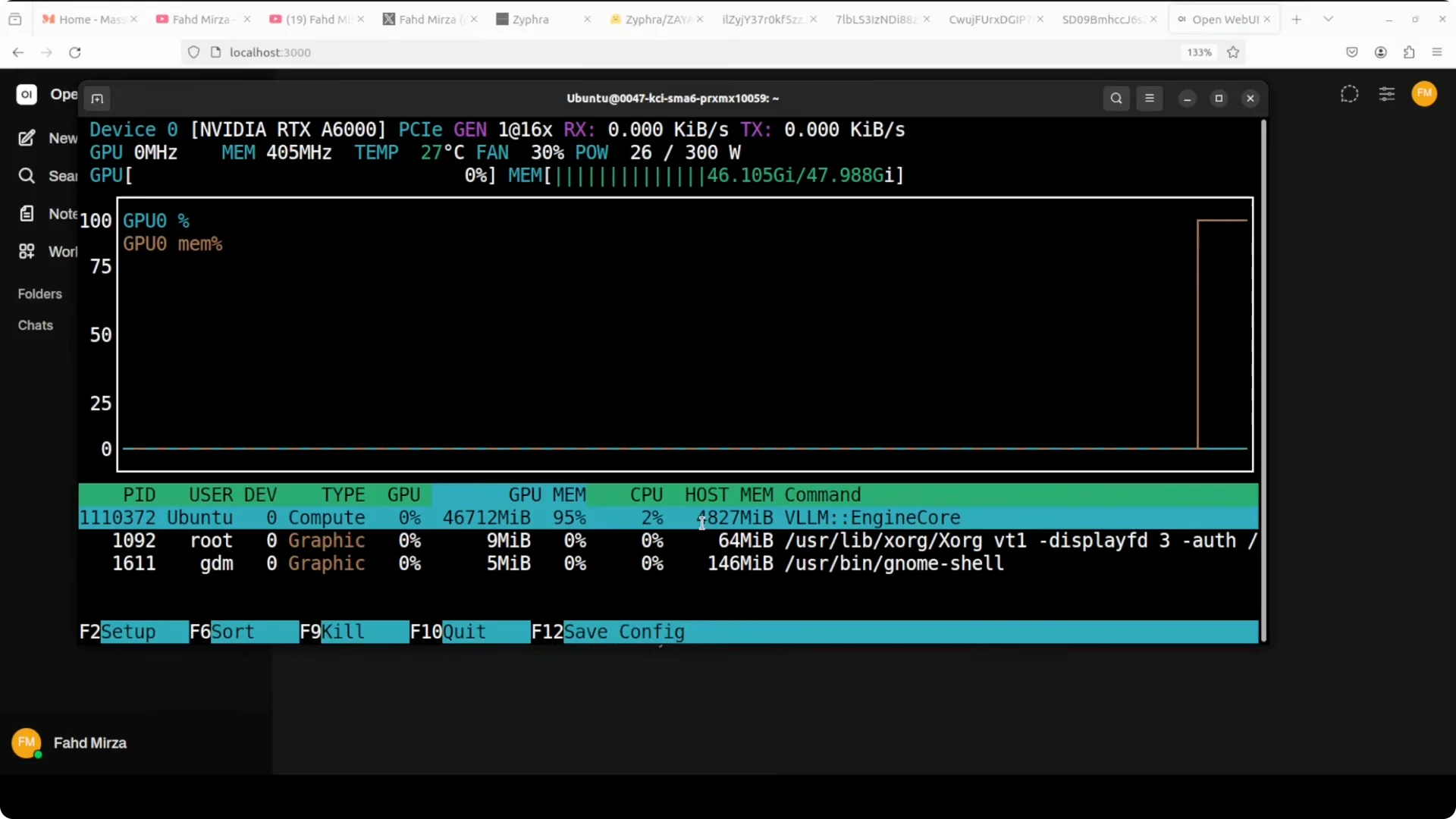Viewport: 1456px width, 819px height.
Task: Select the gnome-shell process row PID 1611
Action: 668,563
